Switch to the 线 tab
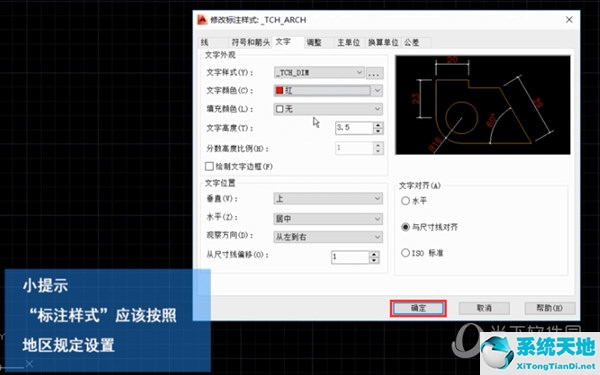 [x=214, y=42]
